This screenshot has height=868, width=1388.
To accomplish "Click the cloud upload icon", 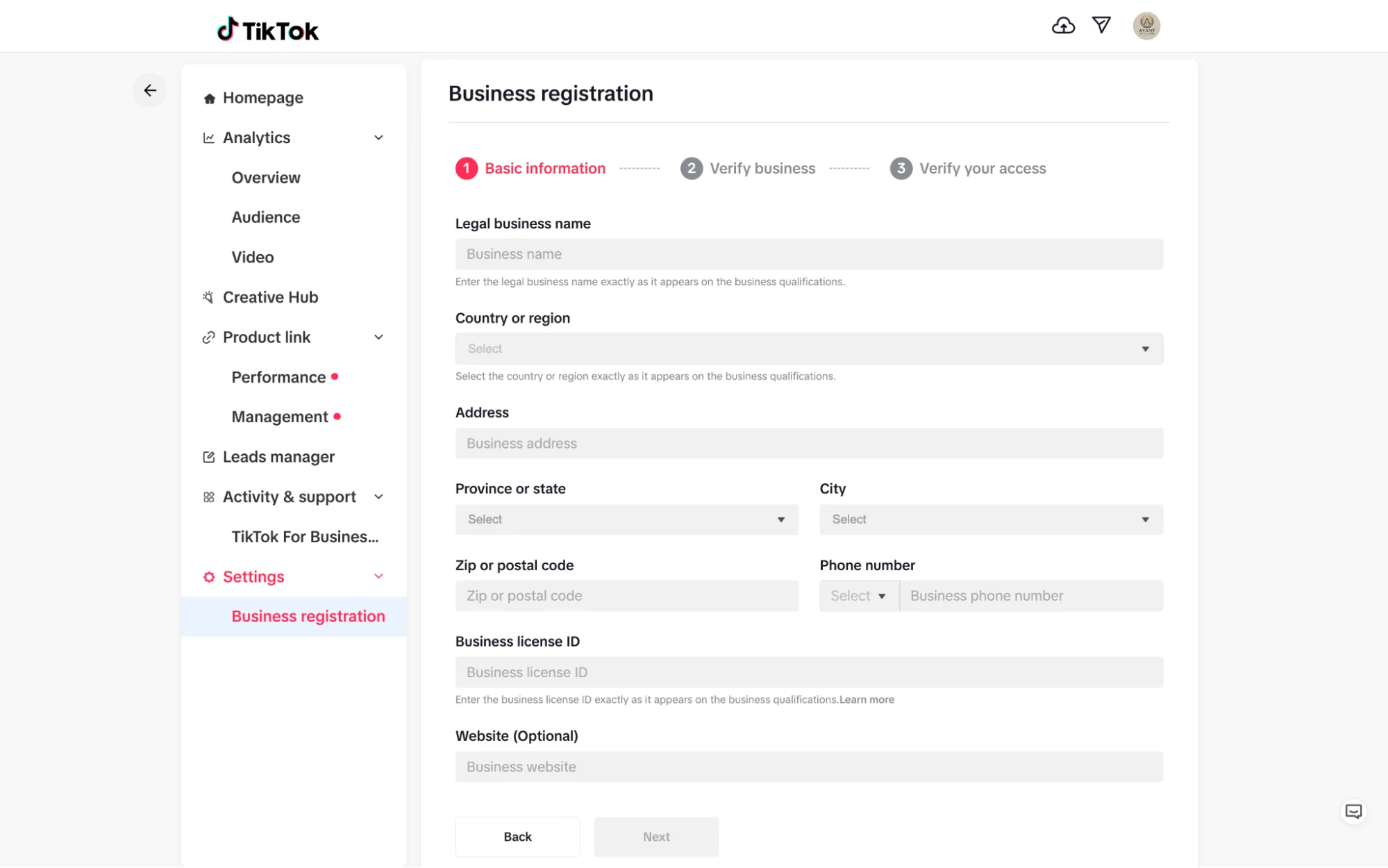I will (1062, 26).
